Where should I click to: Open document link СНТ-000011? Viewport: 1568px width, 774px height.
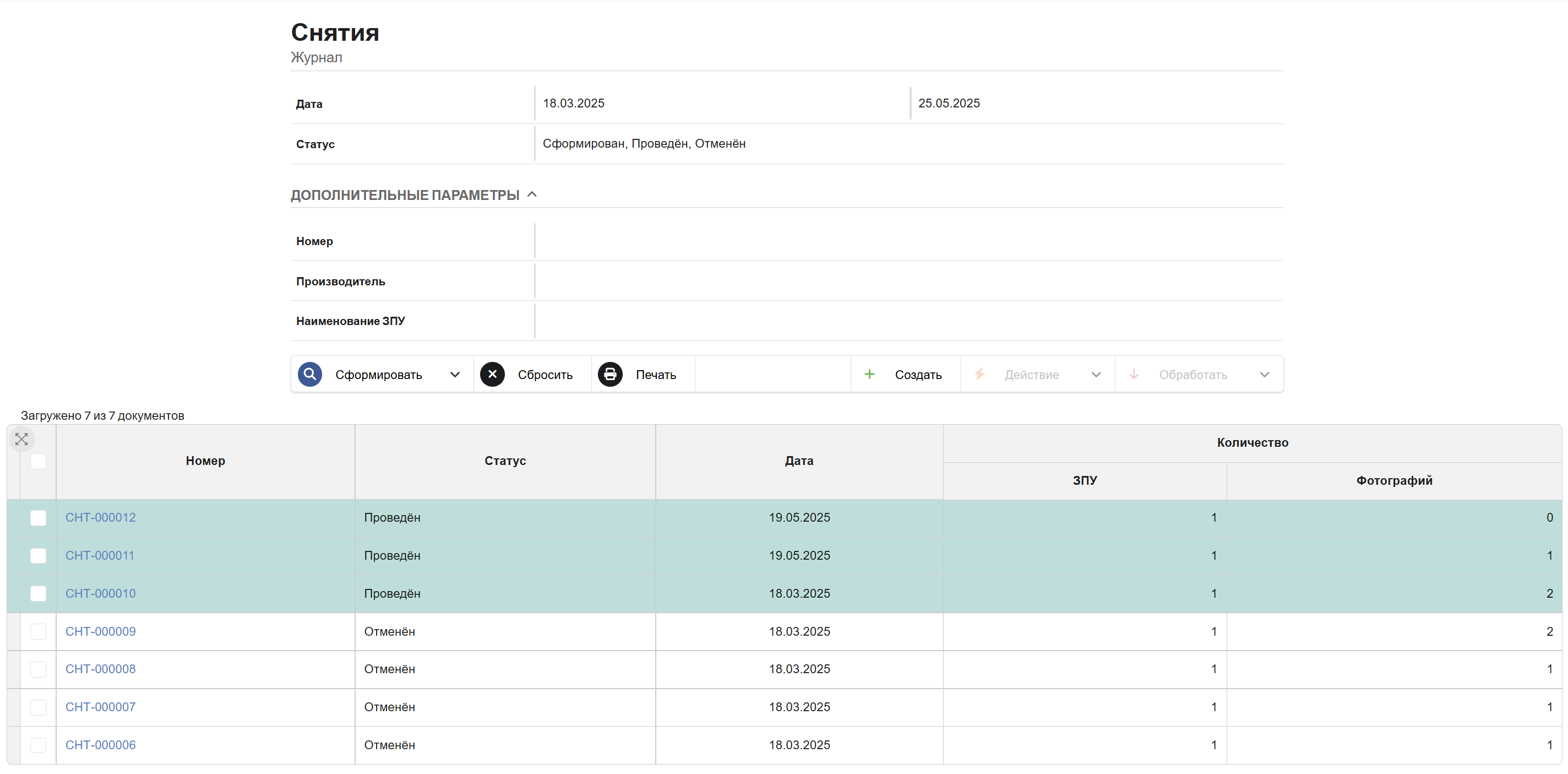point(100,555)
